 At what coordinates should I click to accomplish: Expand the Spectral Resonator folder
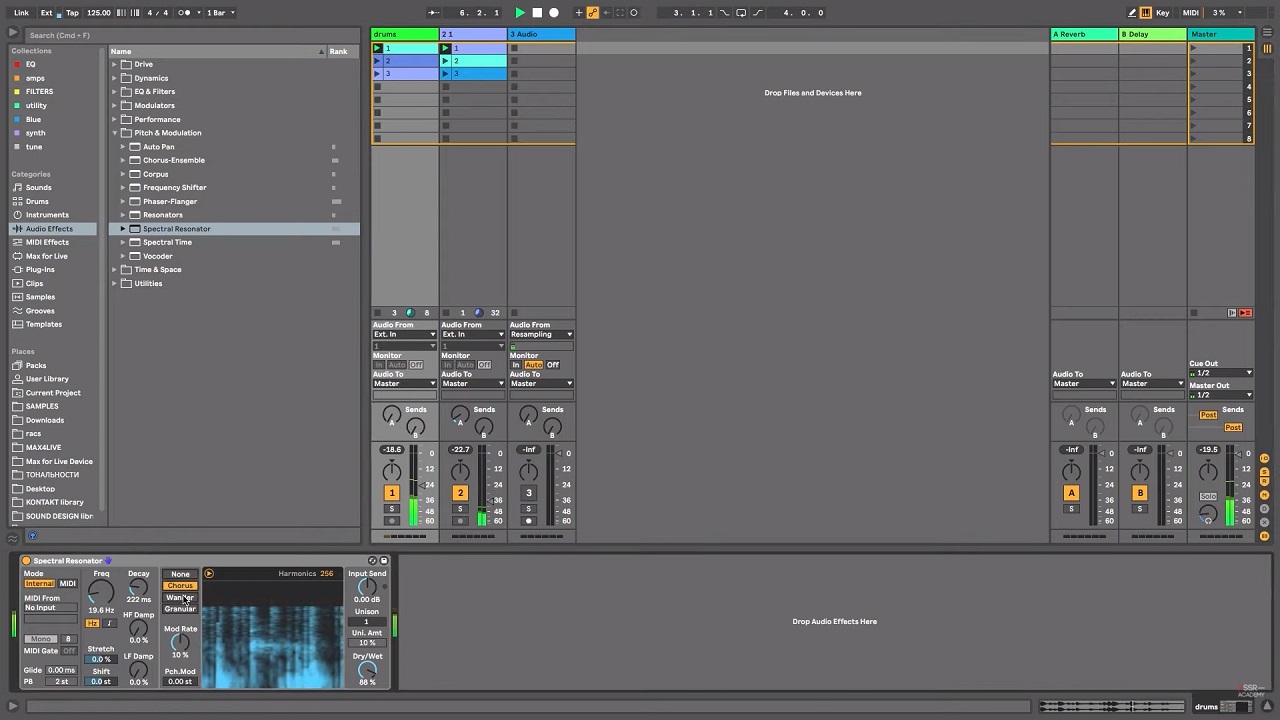click(123, 229)
